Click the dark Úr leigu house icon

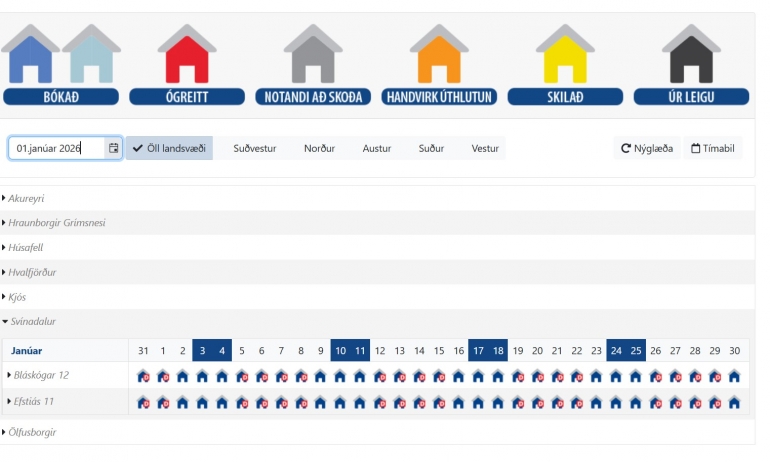point(691,57)
